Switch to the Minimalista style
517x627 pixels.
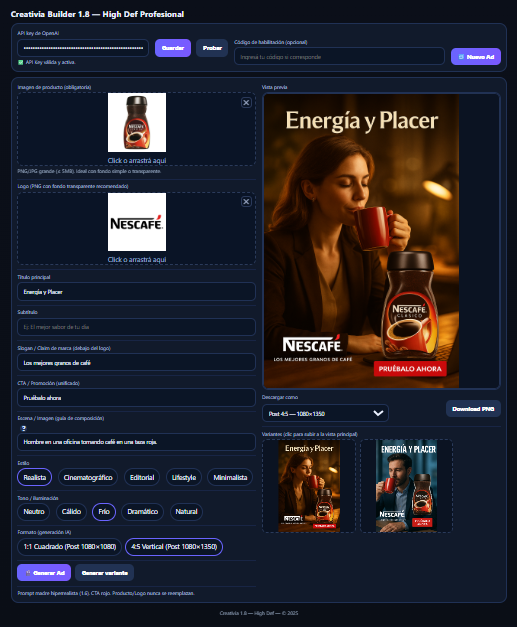(x=230, y=477)
